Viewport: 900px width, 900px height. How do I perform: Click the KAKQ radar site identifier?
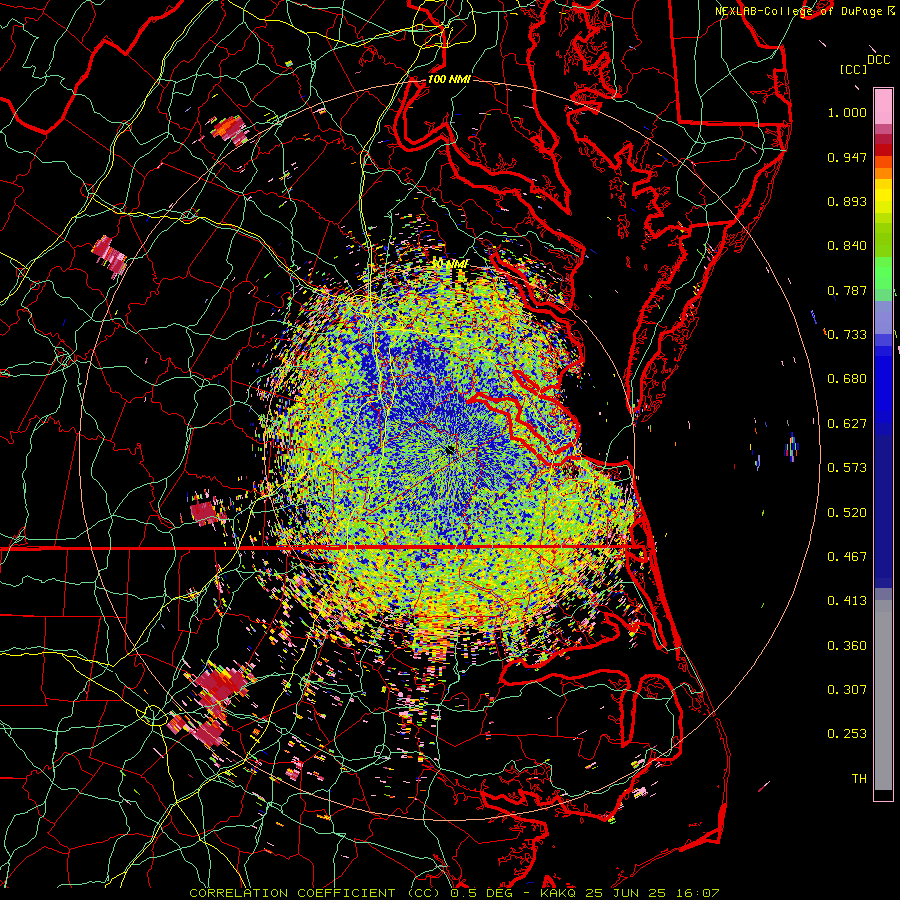coord(560,893)
